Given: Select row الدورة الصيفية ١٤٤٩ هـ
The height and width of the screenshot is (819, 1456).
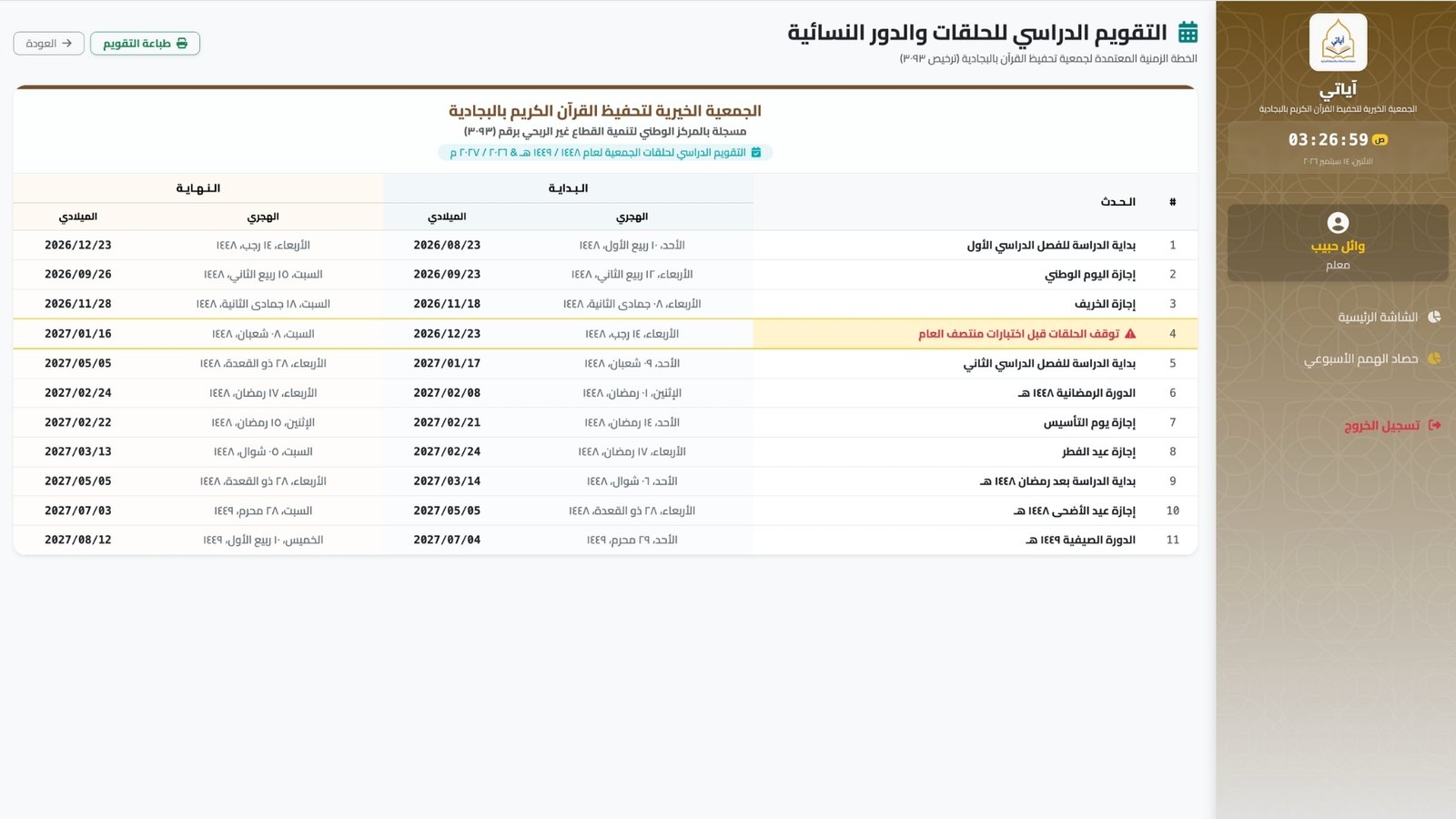Looking at the screenshot, I should [605, 540].
